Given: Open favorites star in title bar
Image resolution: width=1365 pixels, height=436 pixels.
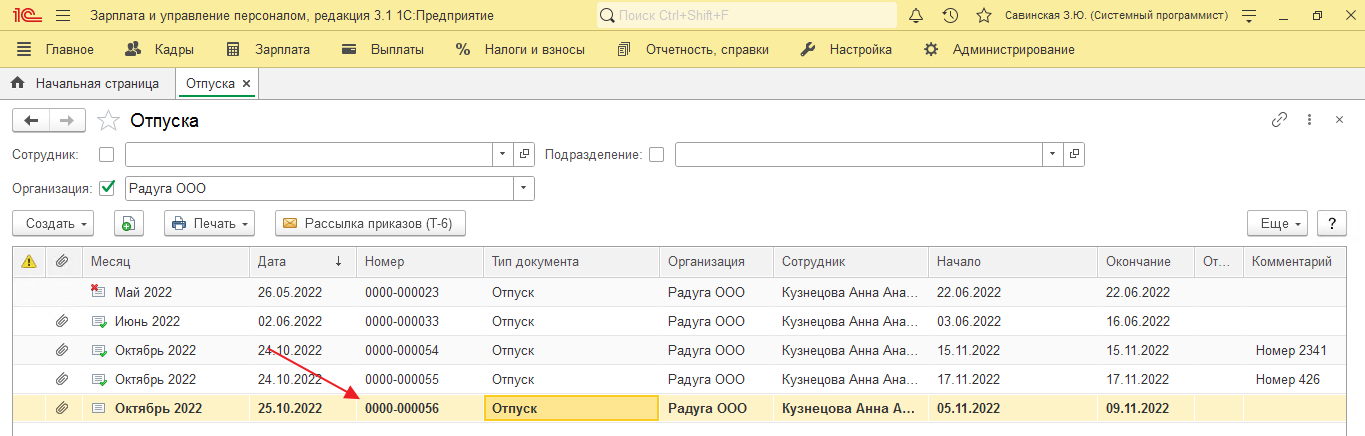Looking at the screenshot, I should pyautogui.click(x=984, y=16).
